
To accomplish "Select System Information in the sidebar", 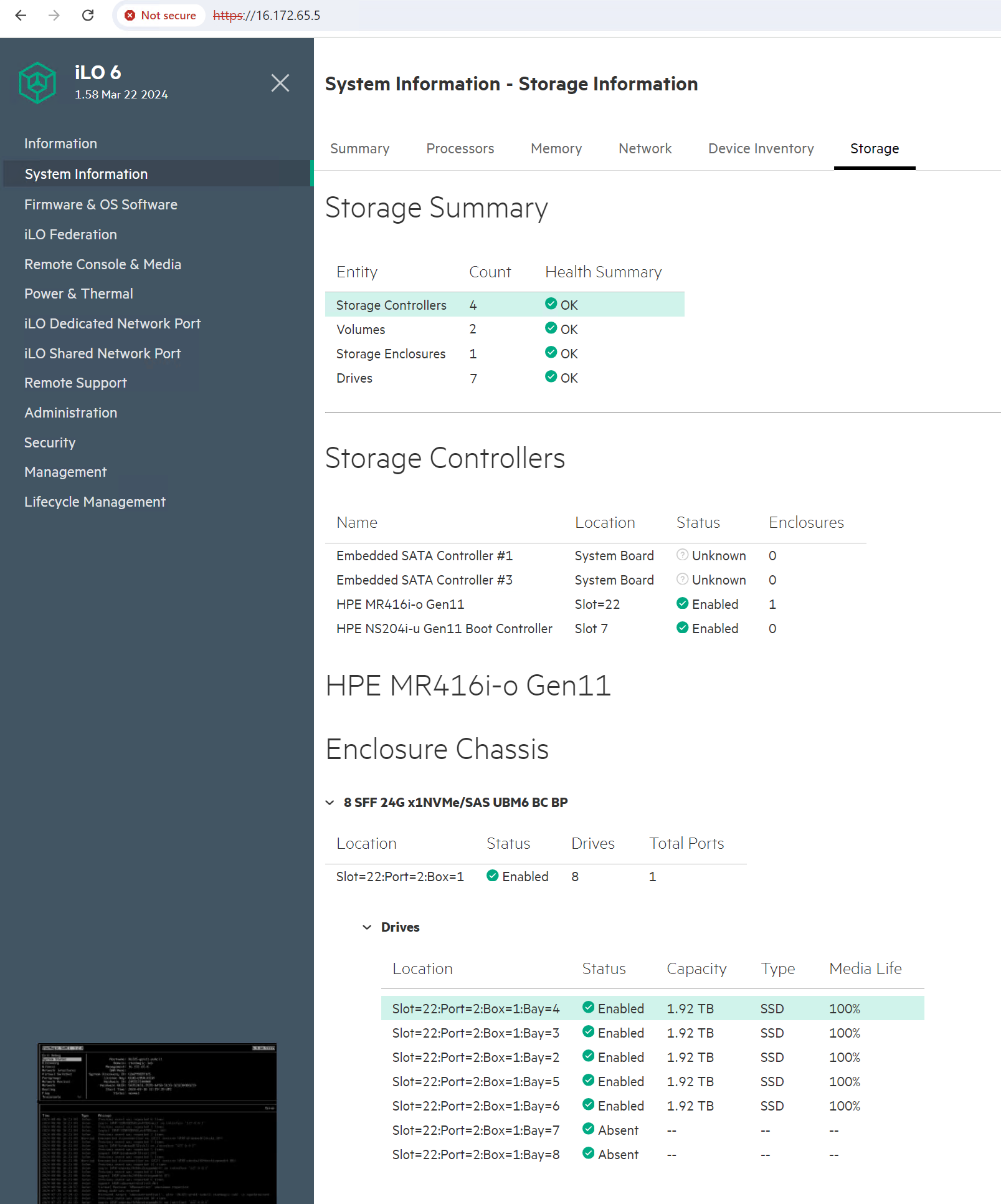I will click(x=157, y=174).
